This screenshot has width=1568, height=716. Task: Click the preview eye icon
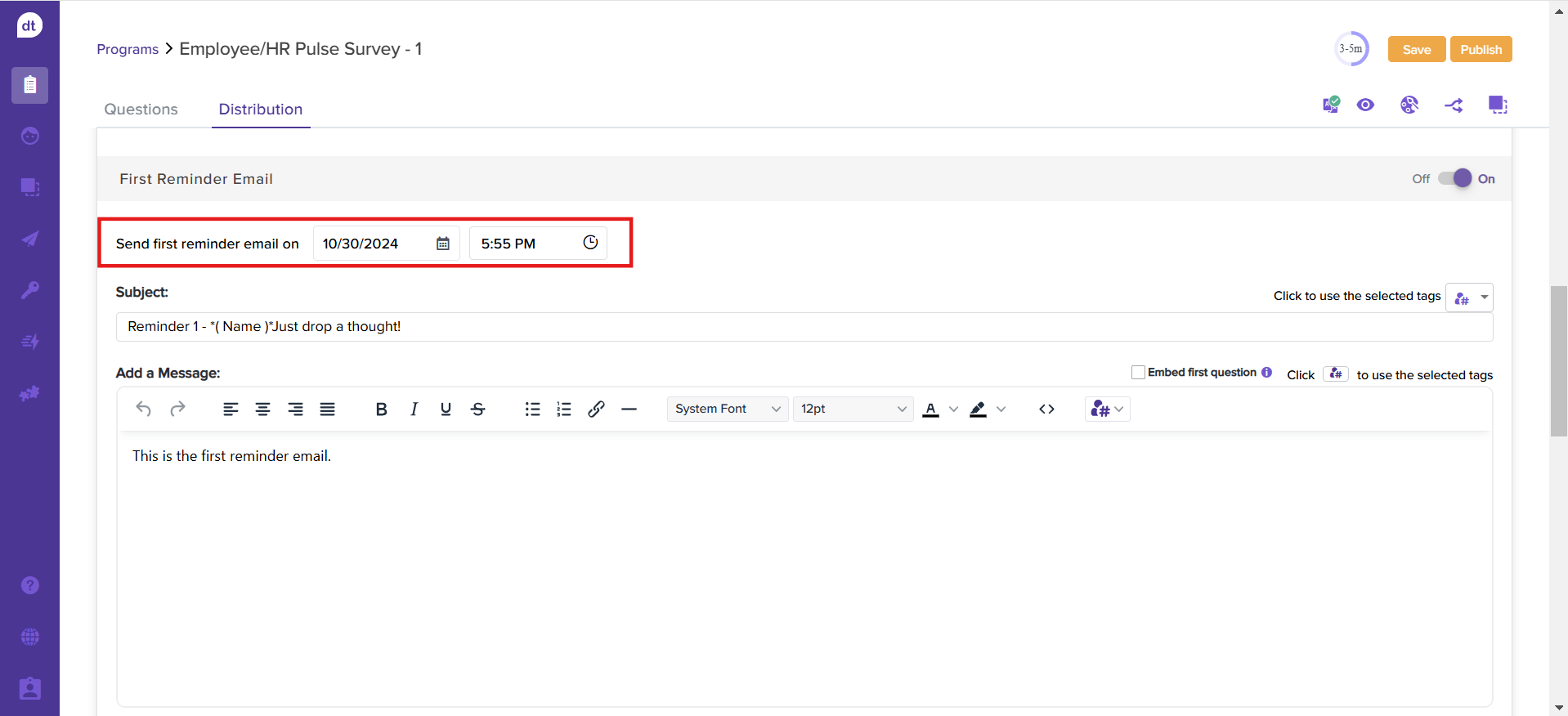coord(1365,105)
